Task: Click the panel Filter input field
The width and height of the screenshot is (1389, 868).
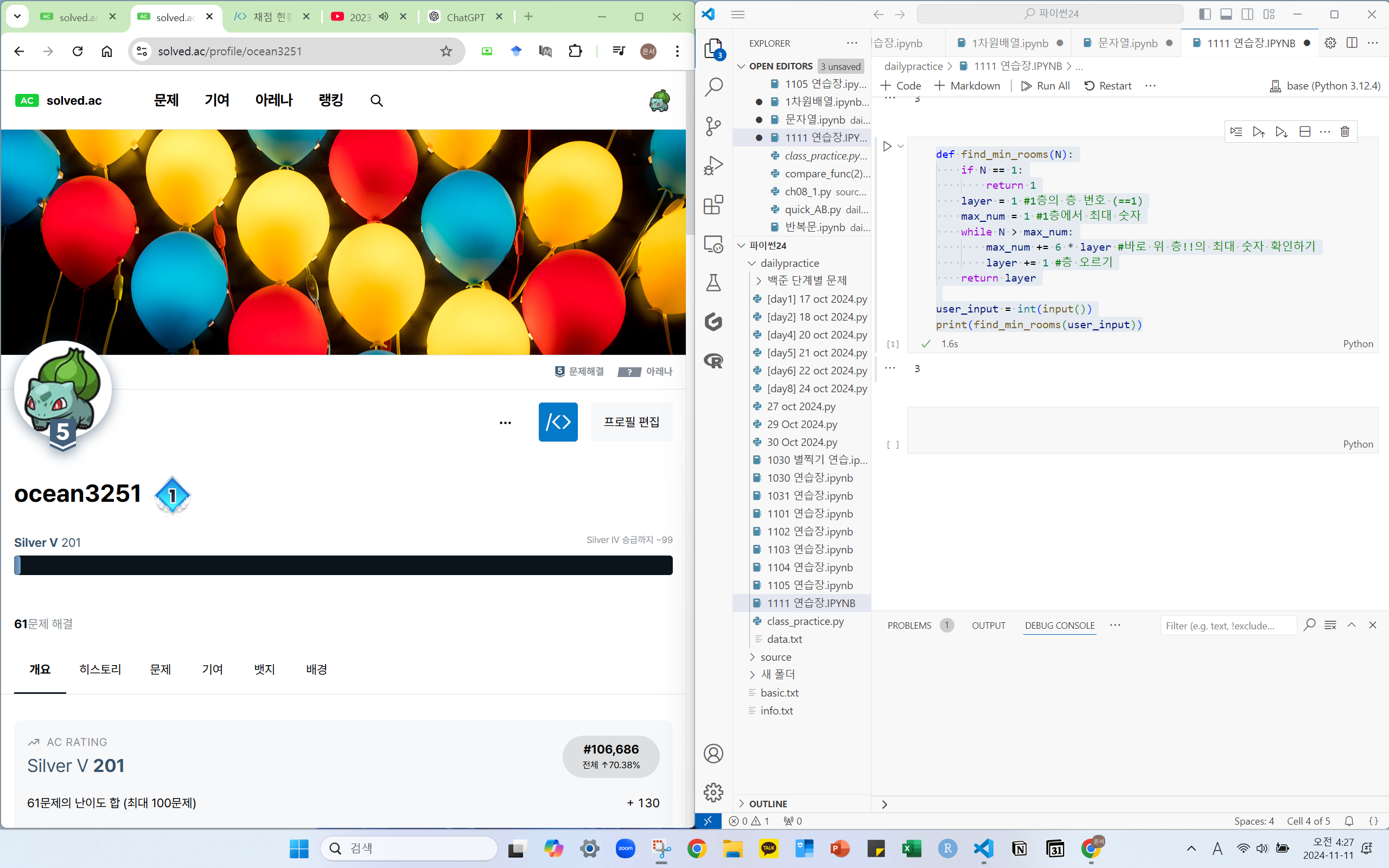Action: coord(1227,625)
